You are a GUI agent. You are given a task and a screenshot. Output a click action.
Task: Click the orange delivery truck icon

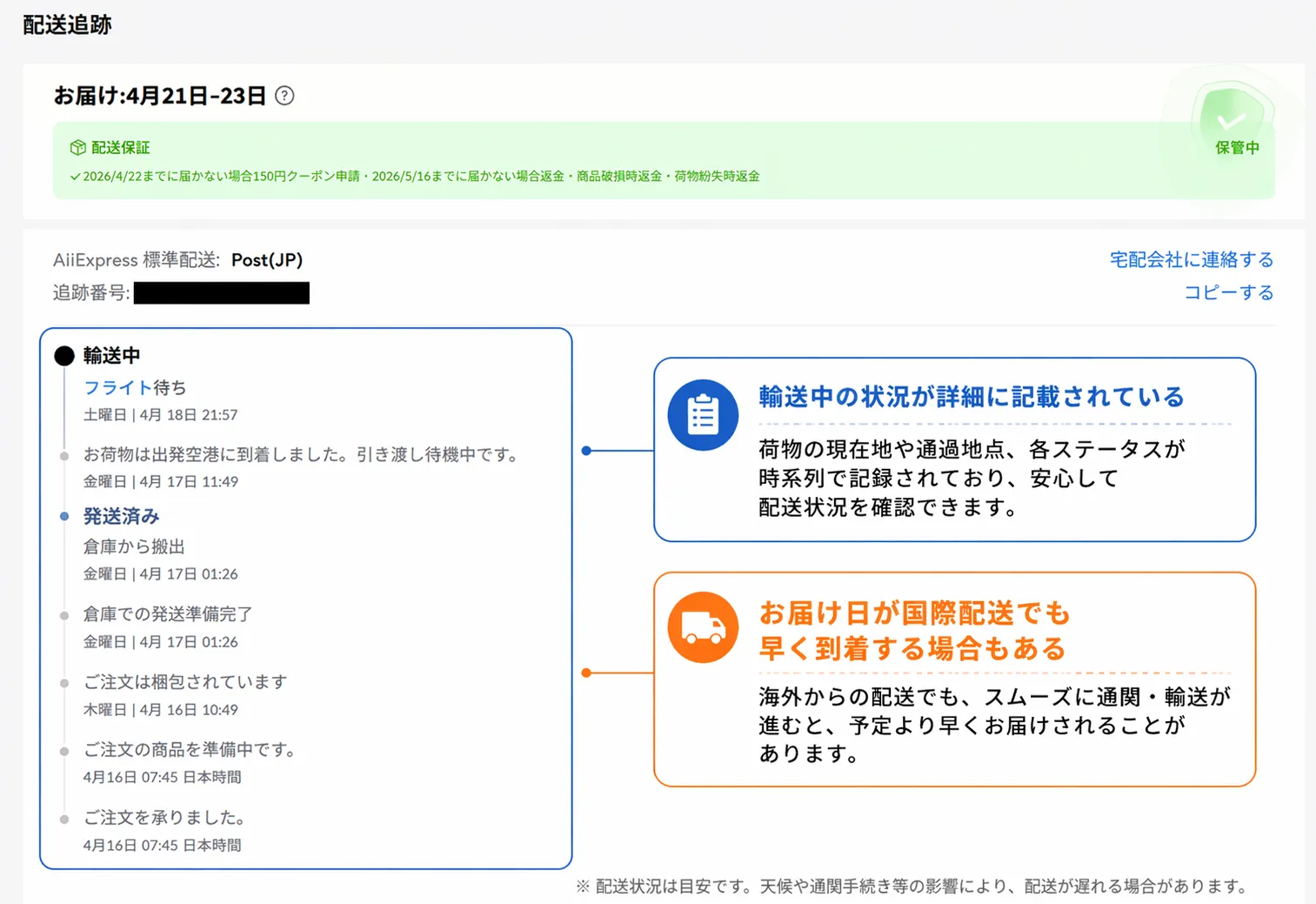(702, 626)
